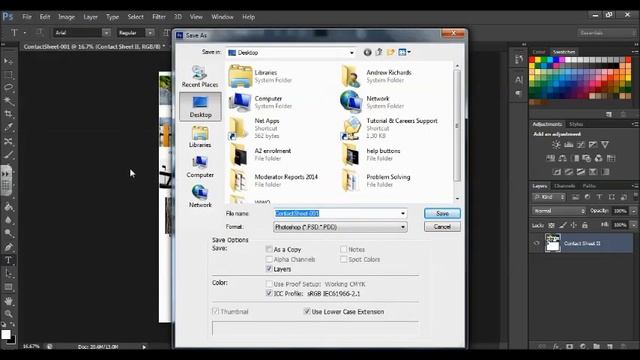The height and width of the screenshot is (360, 640).
Task: Create a new folder in Save As dialog
Action: [x=391, y=52]
